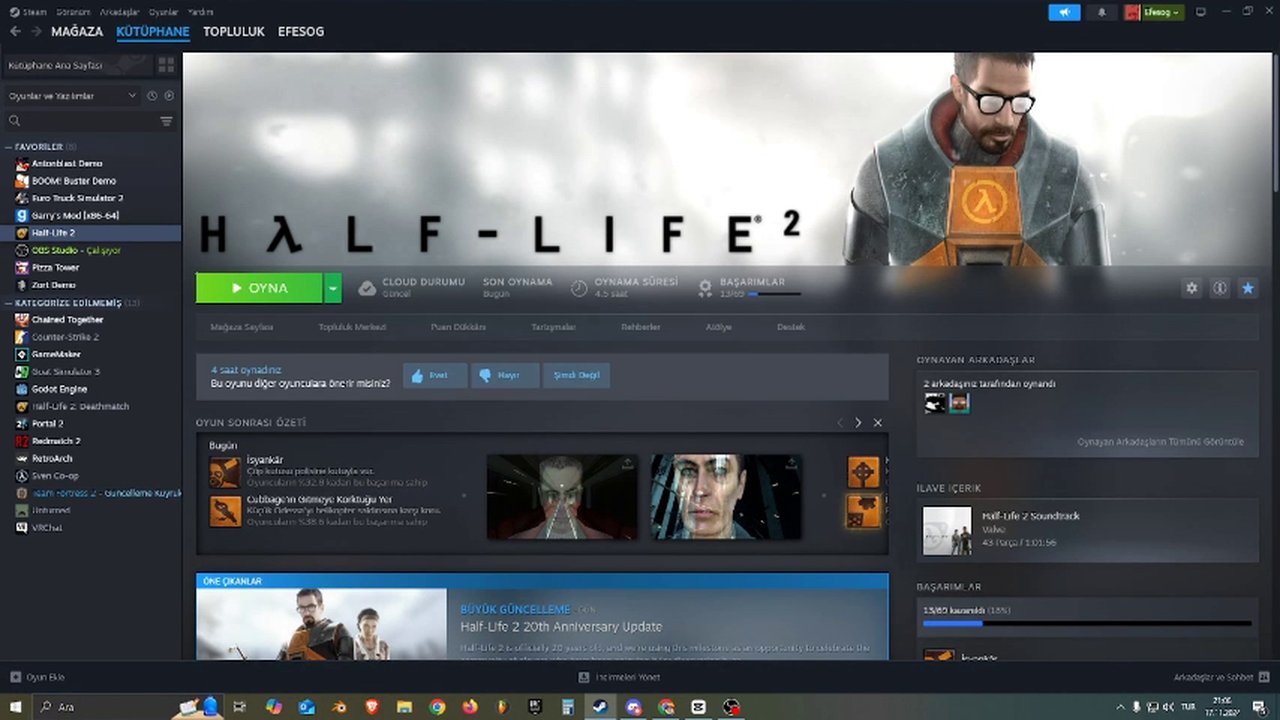
Task: Open the launch options arrow beside OYNA
Action: pos(333,288)
